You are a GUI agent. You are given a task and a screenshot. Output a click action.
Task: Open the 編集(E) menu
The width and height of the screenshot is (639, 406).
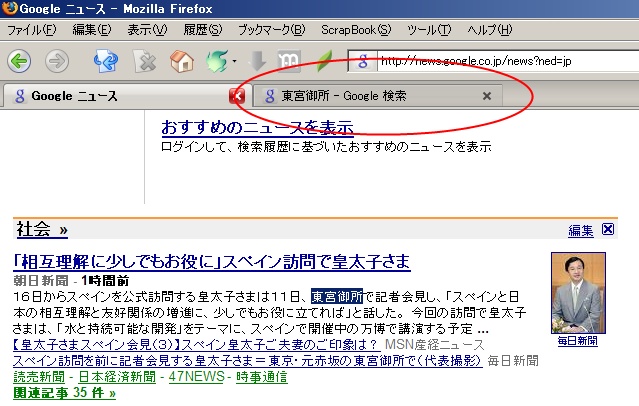[x=92, y=30]
